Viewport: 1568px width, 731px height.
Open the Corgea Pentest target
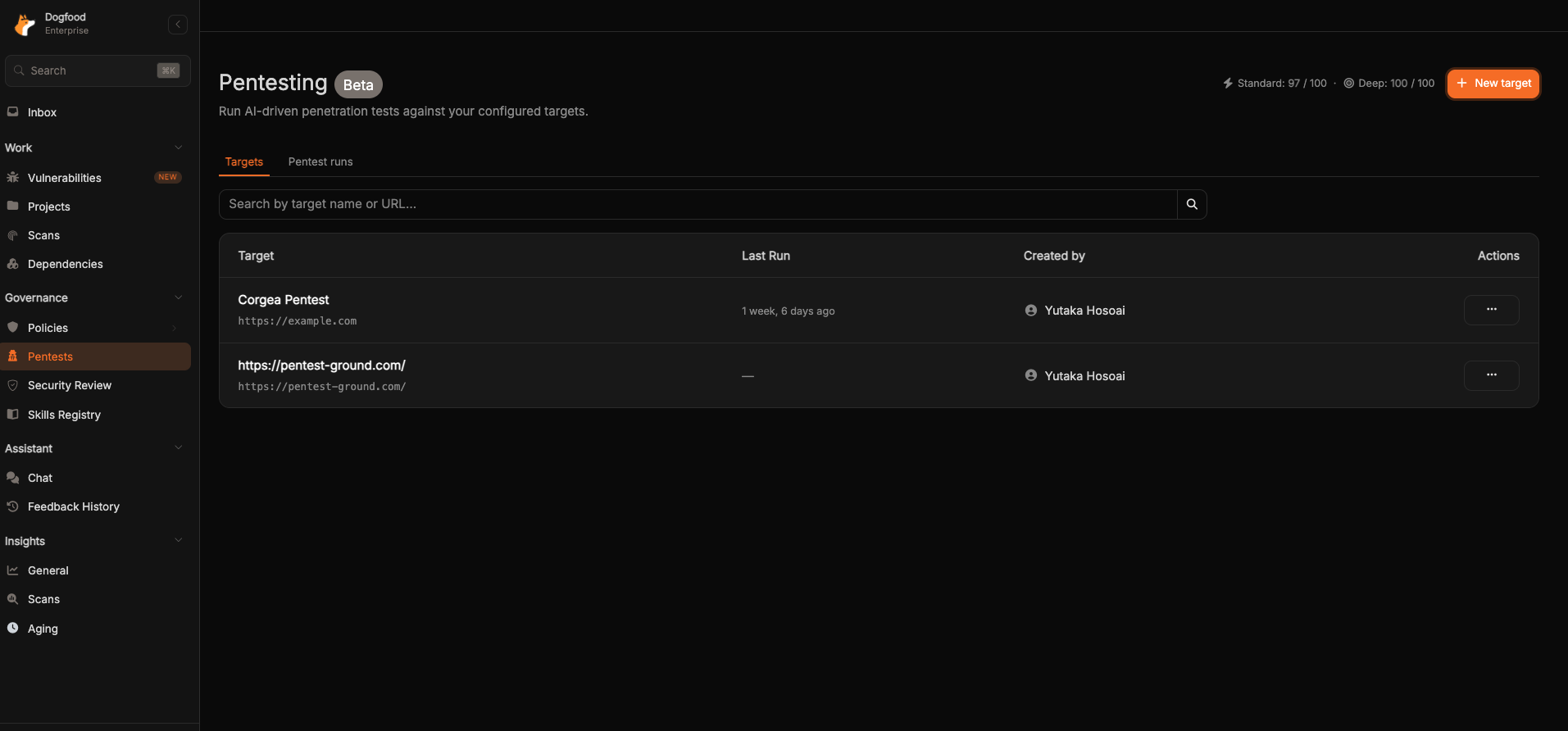[x=284, y=300]
